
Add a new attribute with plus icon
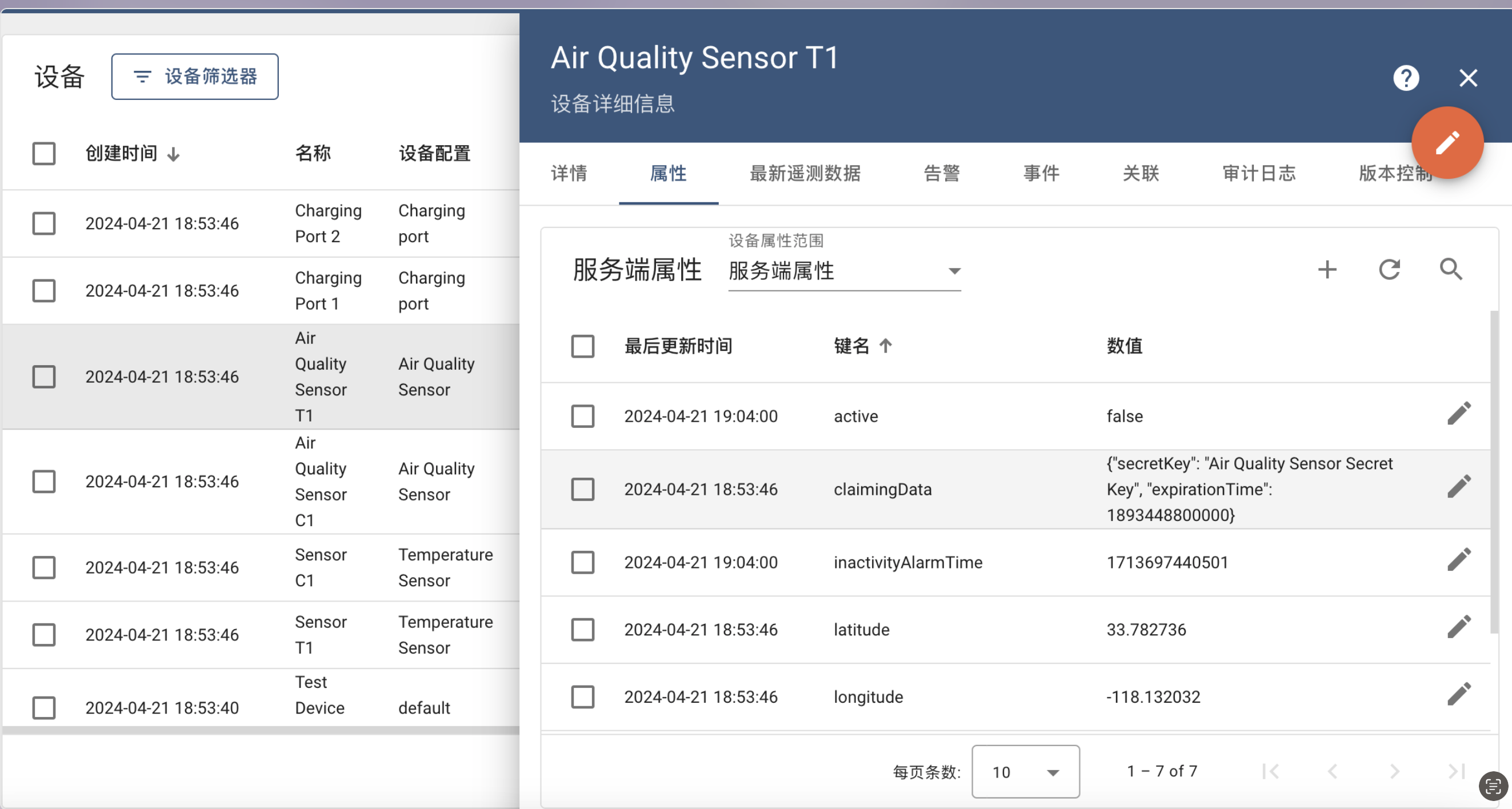tap(1327, 270)
